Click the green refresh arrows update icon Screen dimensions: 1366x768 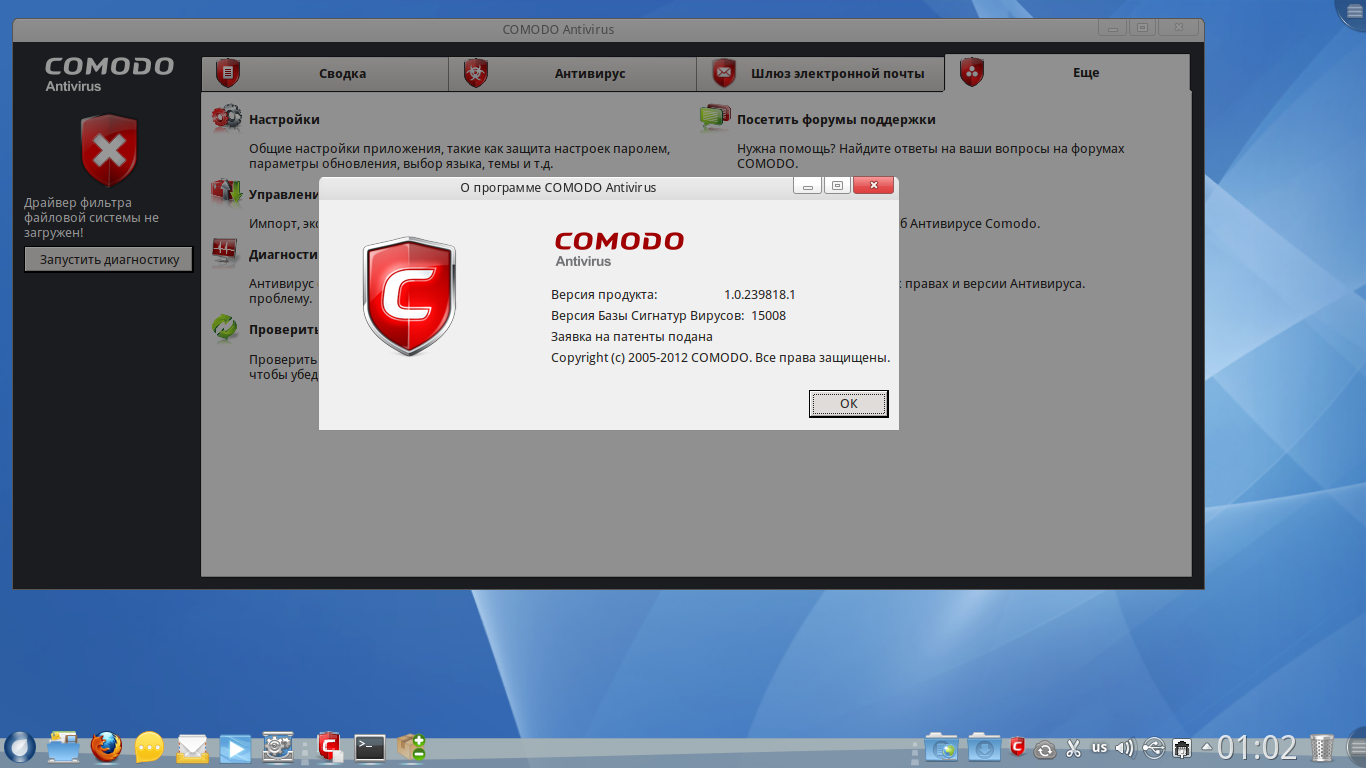(x=225, y=327)
